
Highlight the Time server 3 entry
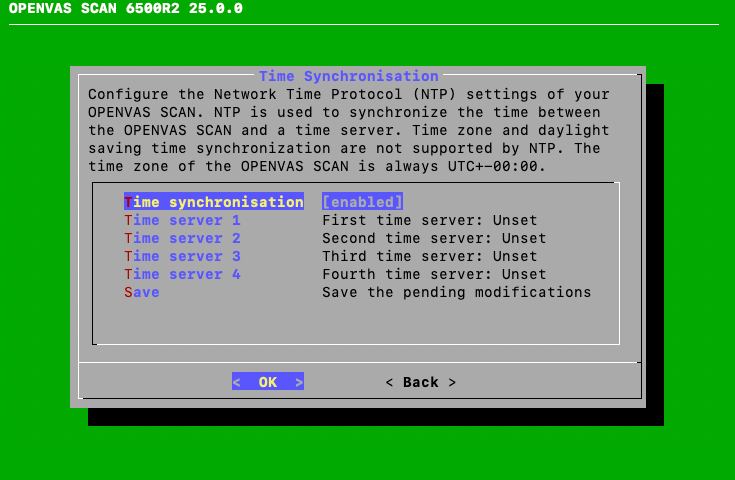[182, 256]
